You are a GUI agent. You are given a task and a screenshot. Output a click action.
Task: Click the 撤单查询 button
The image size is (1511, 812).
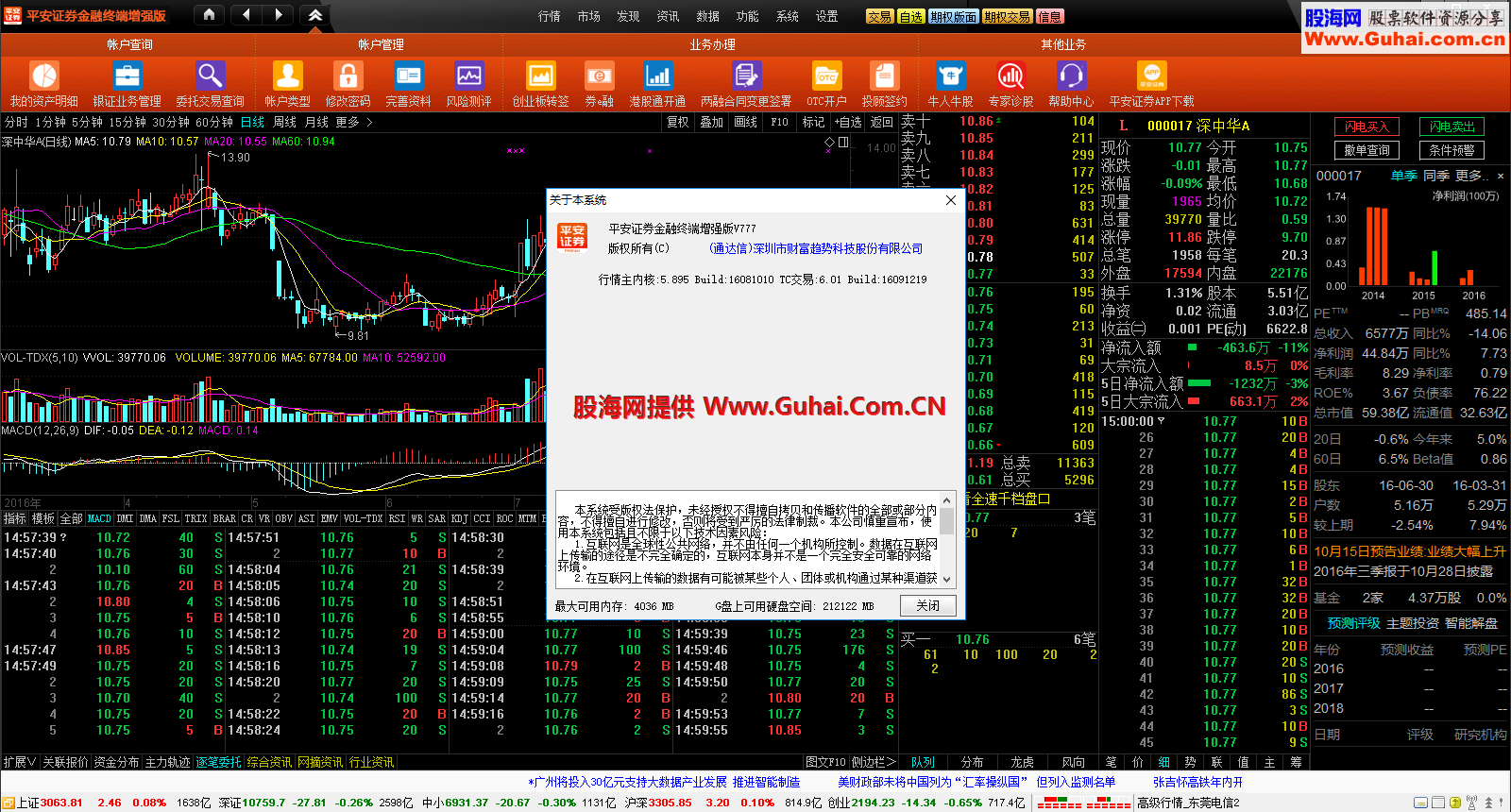pos(1367,150)
